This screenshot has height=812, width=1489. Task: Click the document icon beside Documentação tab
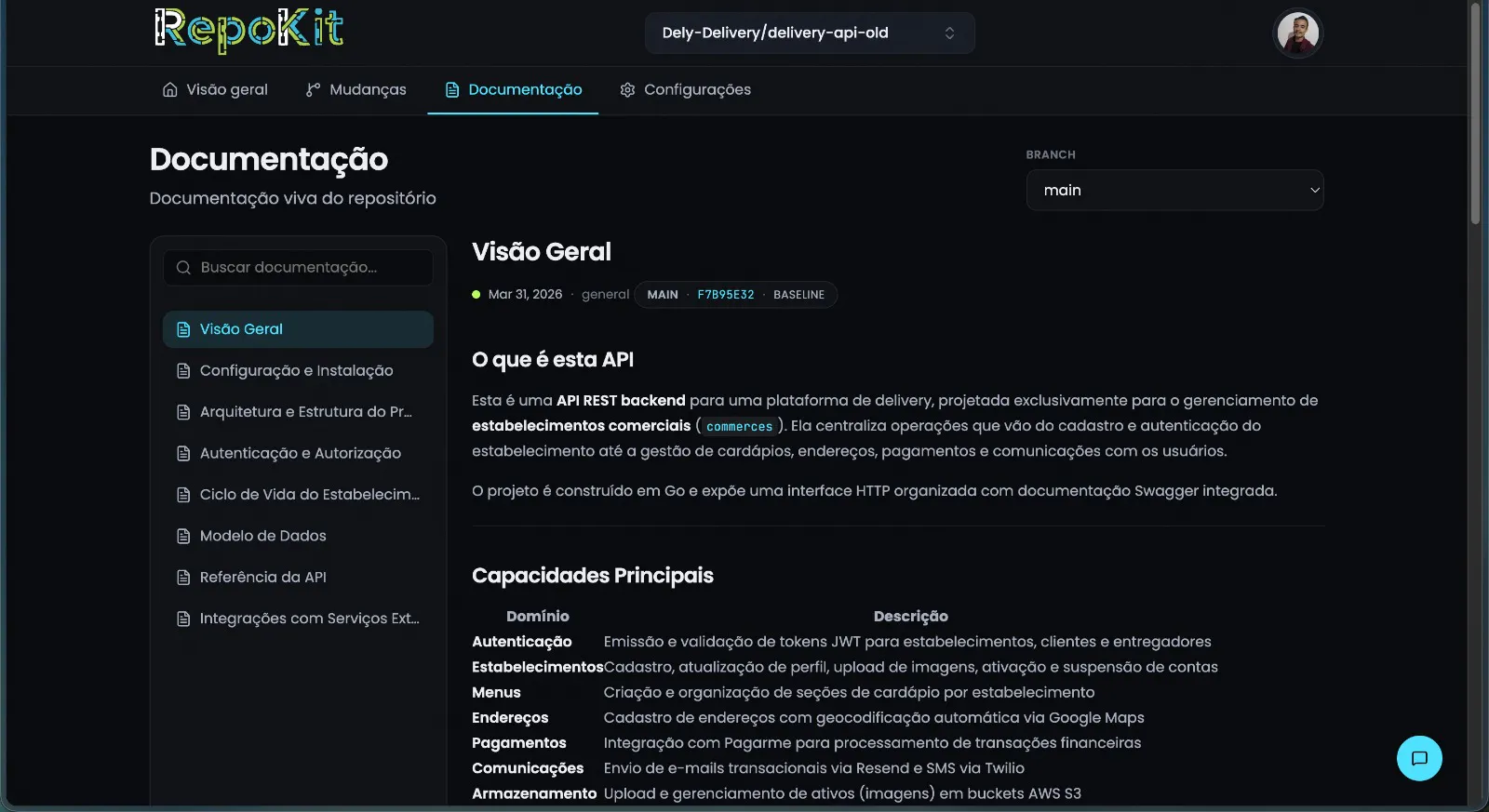(452, 89)
